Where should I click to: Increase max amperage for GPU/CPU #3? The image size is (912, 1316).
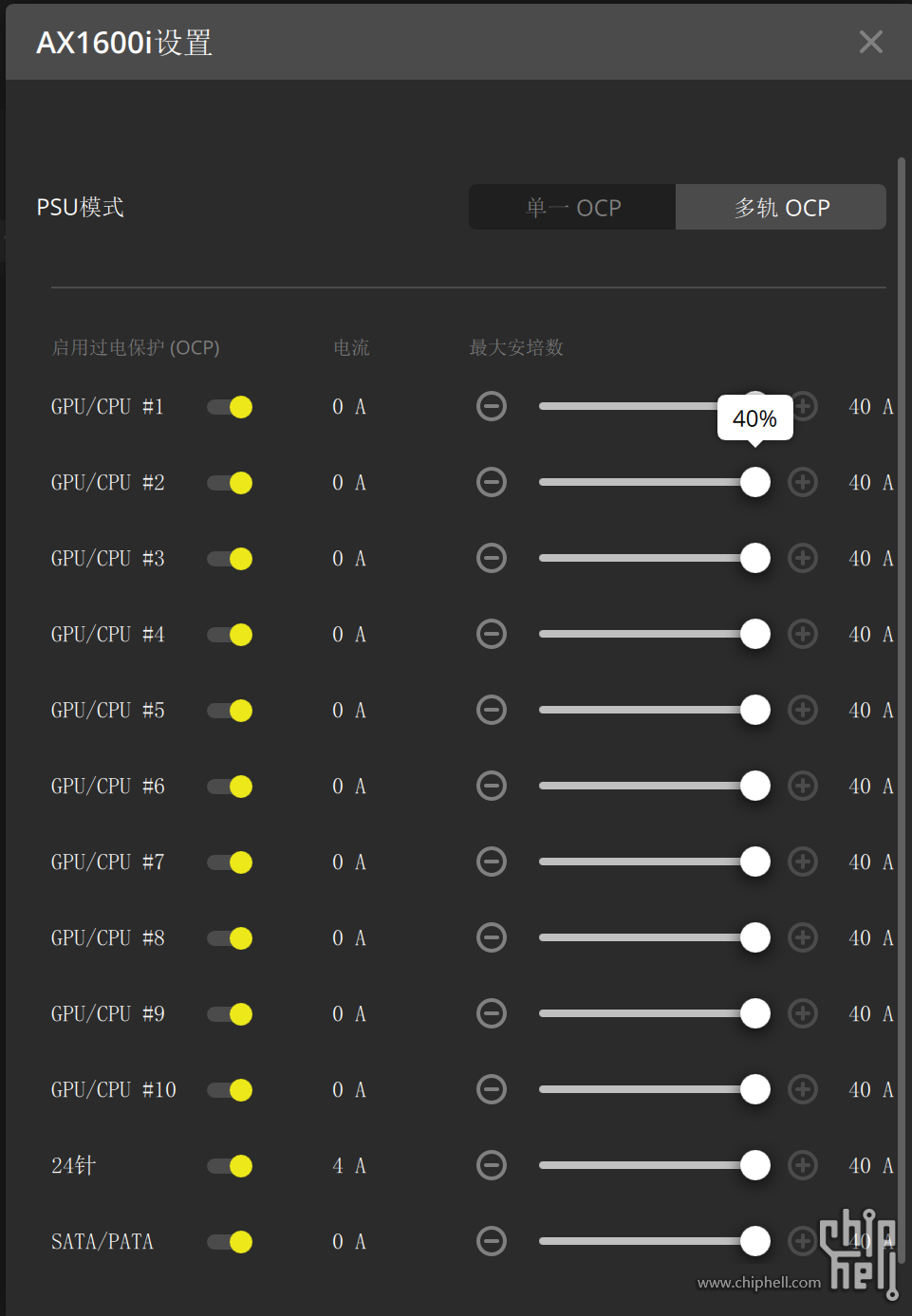[803, 558]
